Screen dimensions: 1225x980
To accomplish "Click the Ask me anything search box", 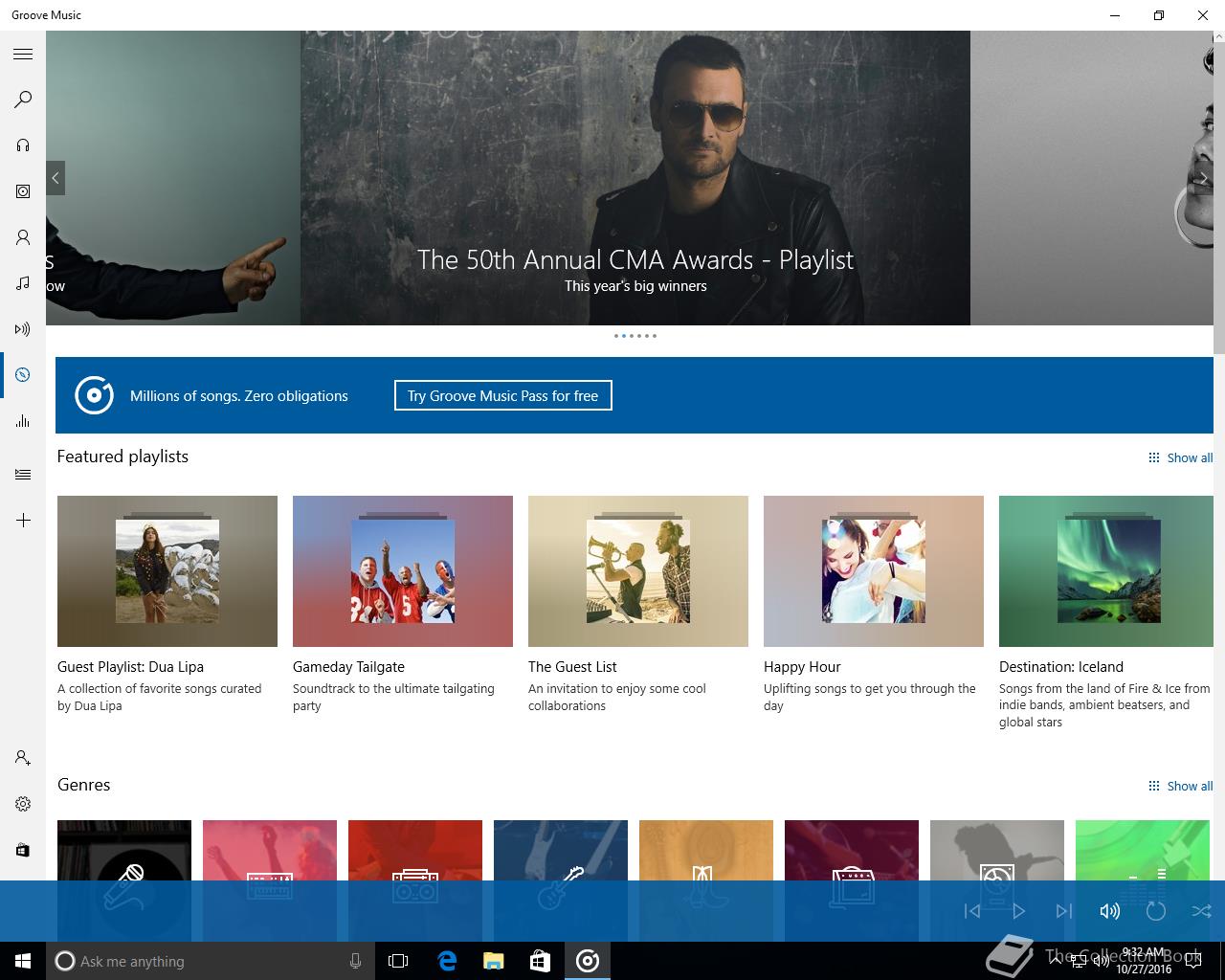I will pyautogui.click(x=209, y=961).
